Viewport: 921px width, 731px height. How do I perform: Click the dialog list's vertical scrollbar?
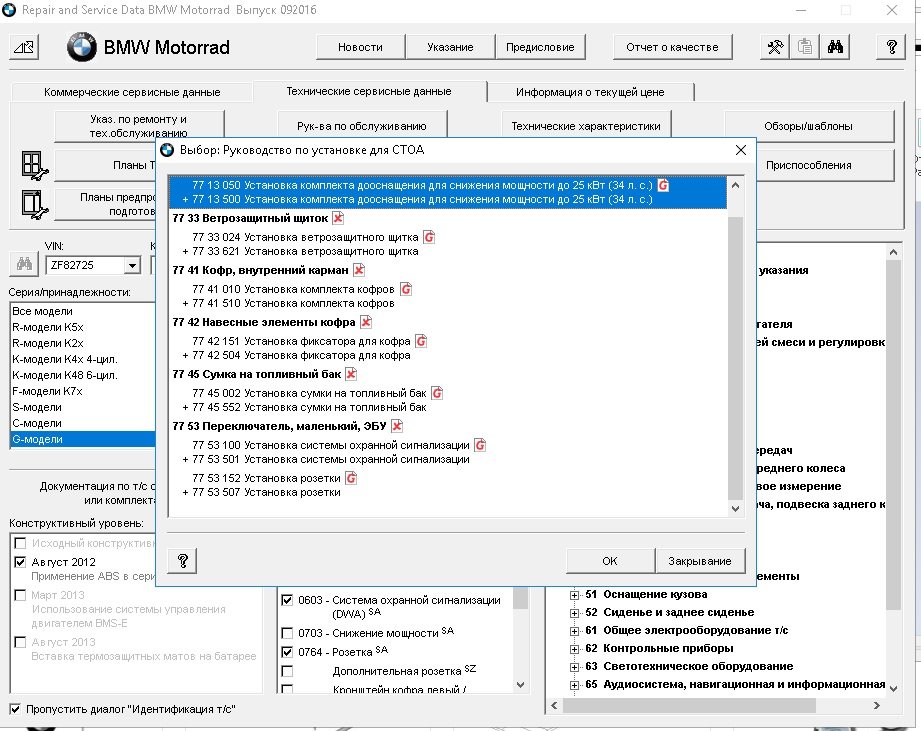(736, 350)
